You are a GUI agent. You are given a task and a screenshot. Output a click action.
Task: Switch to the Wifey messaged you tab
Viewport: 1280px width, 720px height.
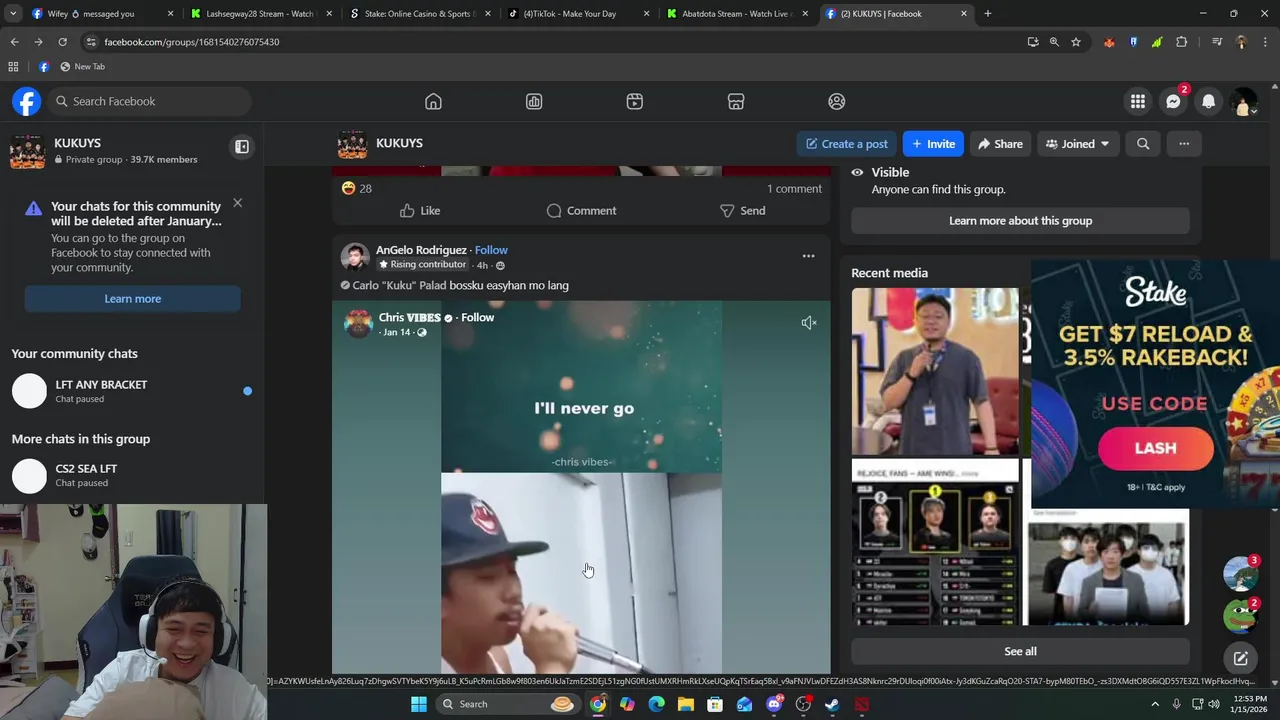(101, 14)
